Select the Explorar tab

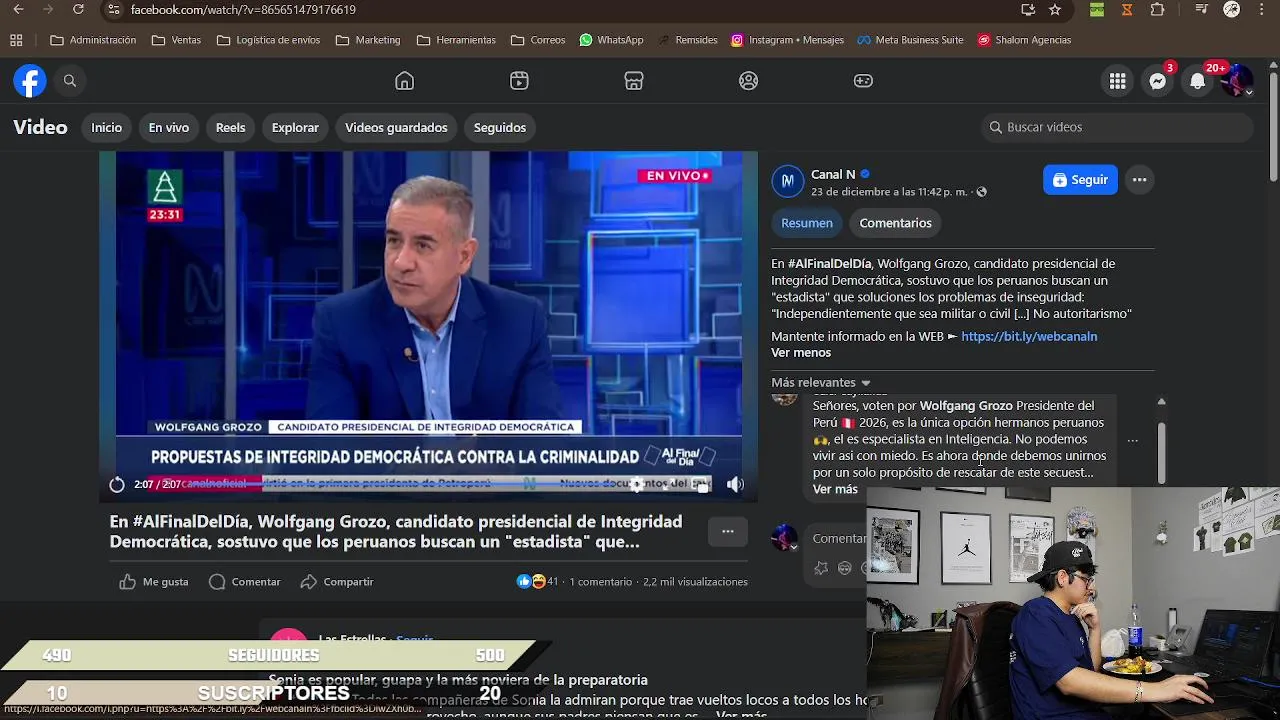point(296,128)
